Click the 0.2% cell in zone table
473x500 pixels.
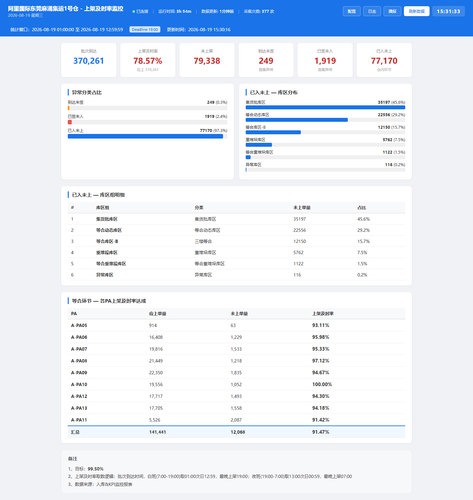[x=362, y=275]
